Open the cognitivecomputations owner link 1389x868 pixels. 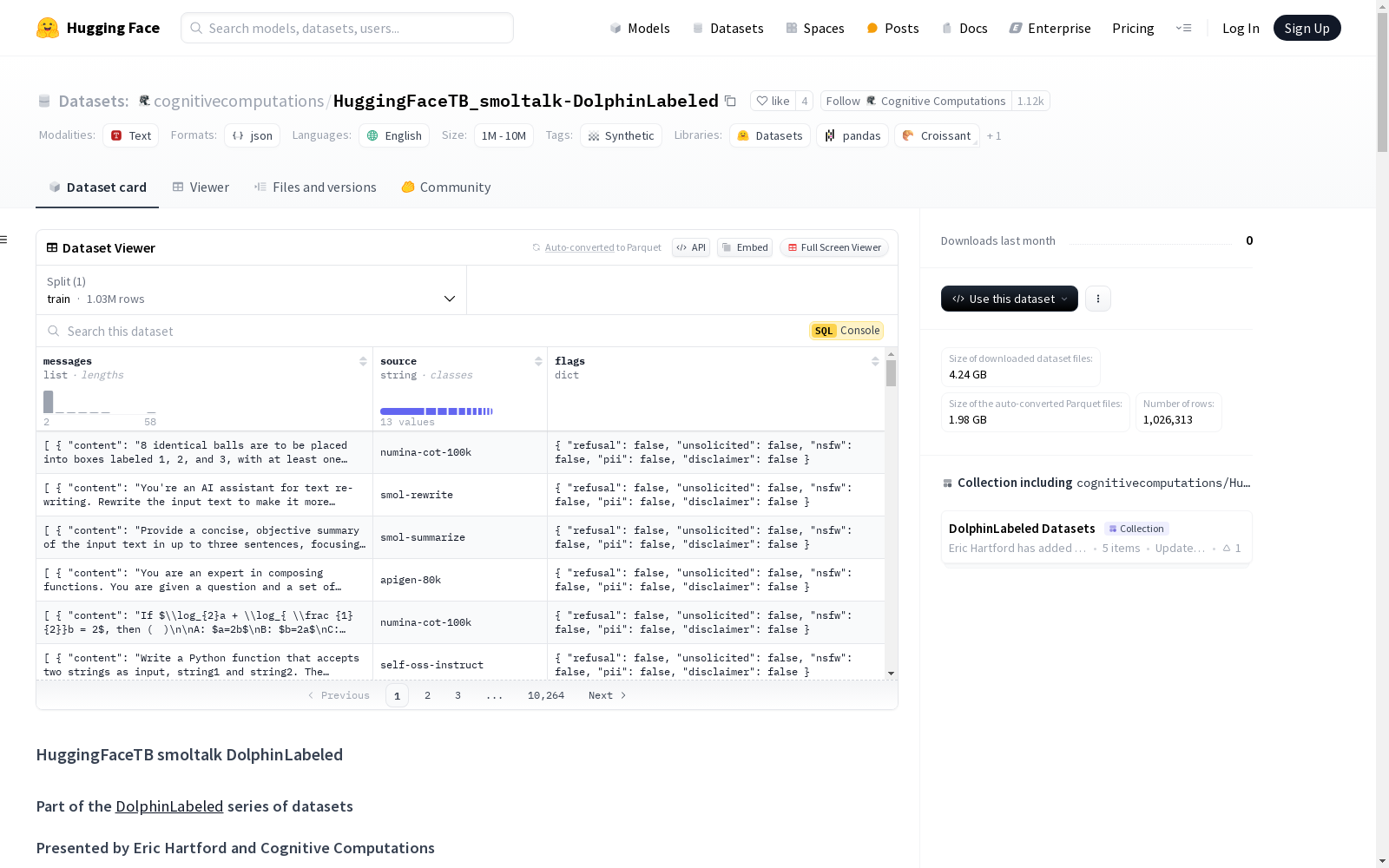click(x=239, y=102)
